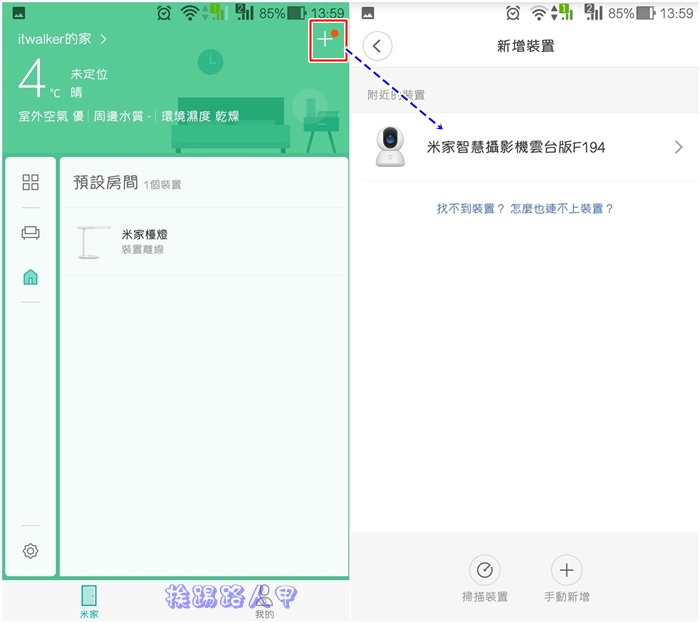Image resolution: width=700 pixels, height=623 pixels.
Task: Tap the large 4°C temperature reading
Action: pyautogui.click(x=38, y=79)
